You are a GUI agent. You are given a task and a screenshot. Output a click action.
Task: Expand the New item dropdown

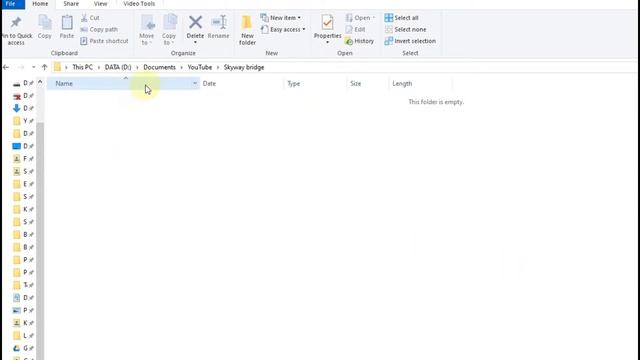[299, 18]
